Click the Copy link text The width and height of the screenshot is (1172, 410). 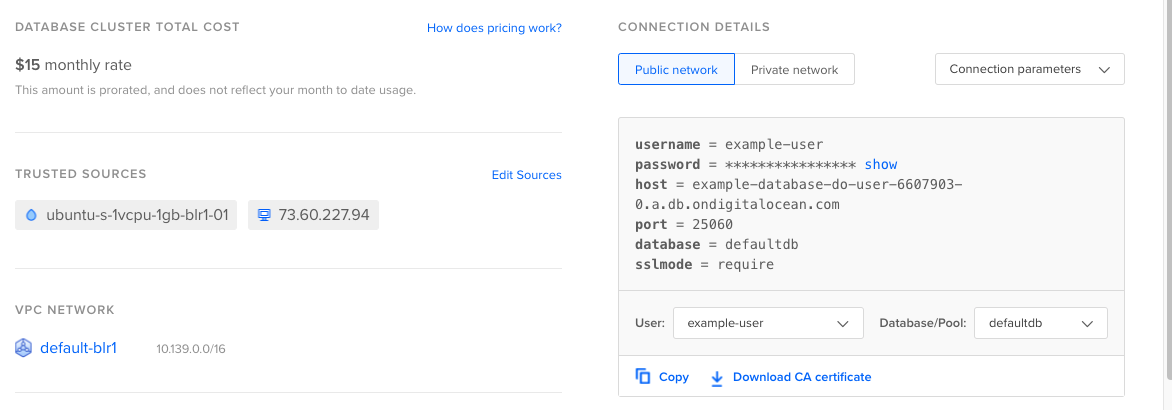673,377
